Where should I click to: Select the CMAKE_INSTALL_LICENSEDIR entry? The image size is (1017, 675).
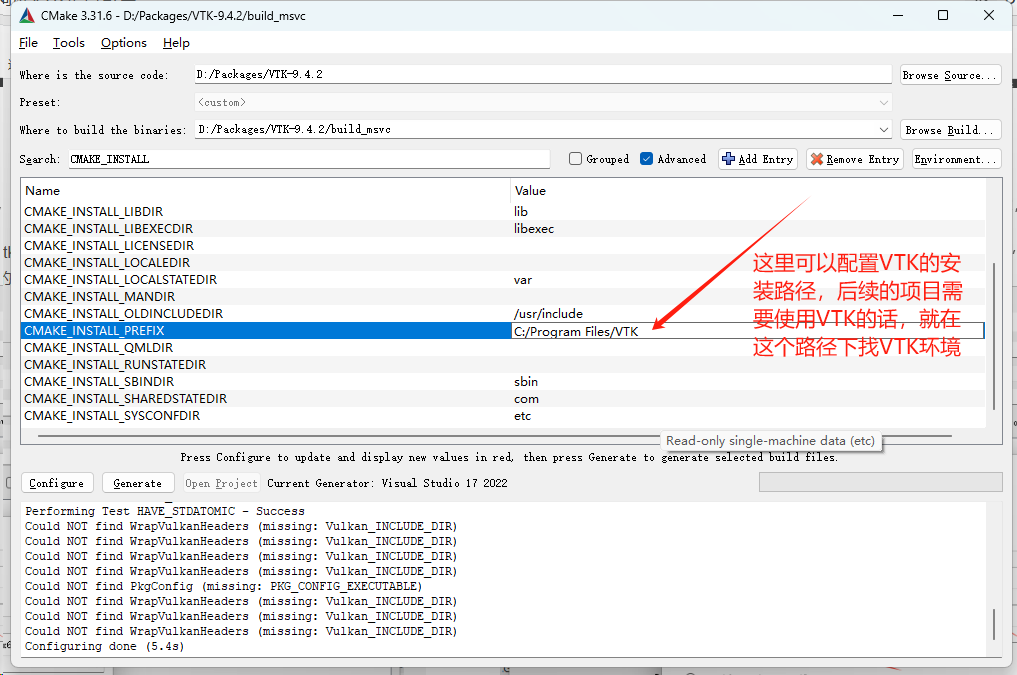point(109,246)
